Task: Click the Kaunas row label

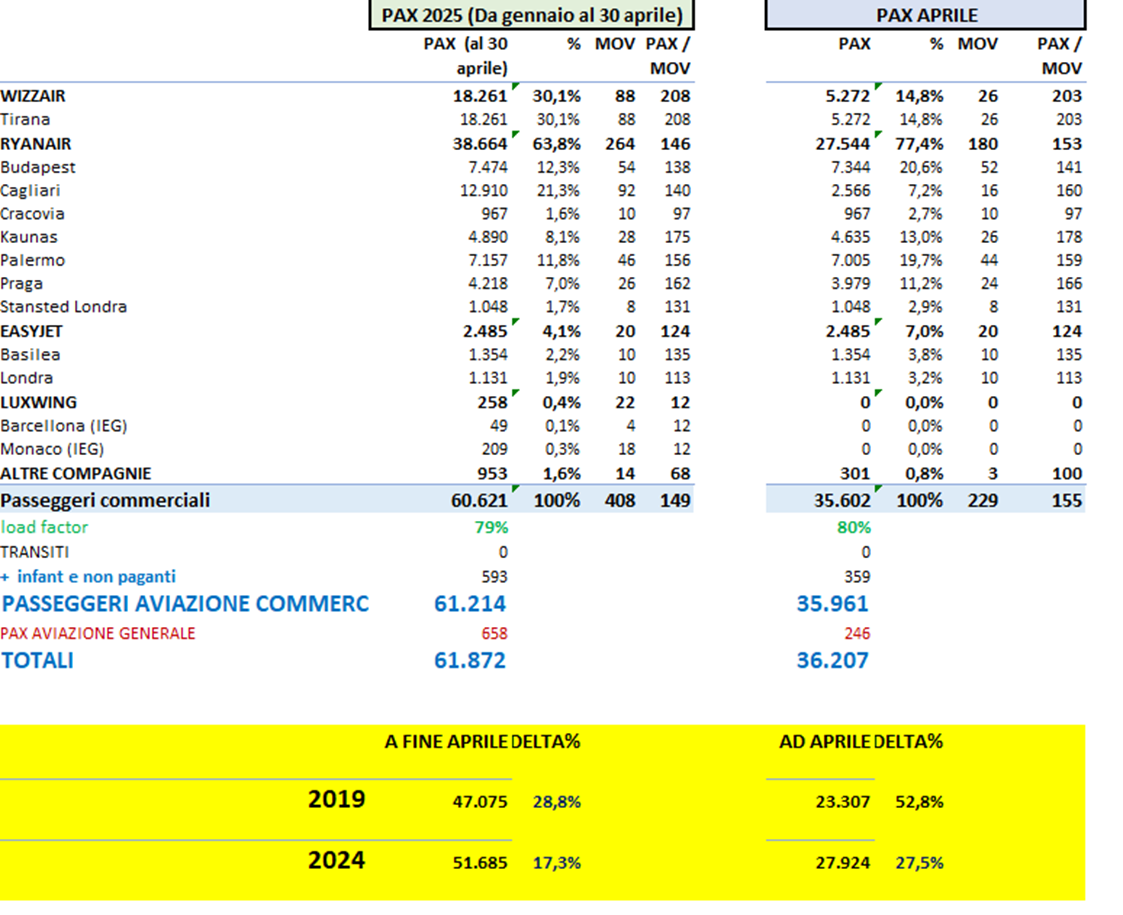Action: tap(29, 237)
